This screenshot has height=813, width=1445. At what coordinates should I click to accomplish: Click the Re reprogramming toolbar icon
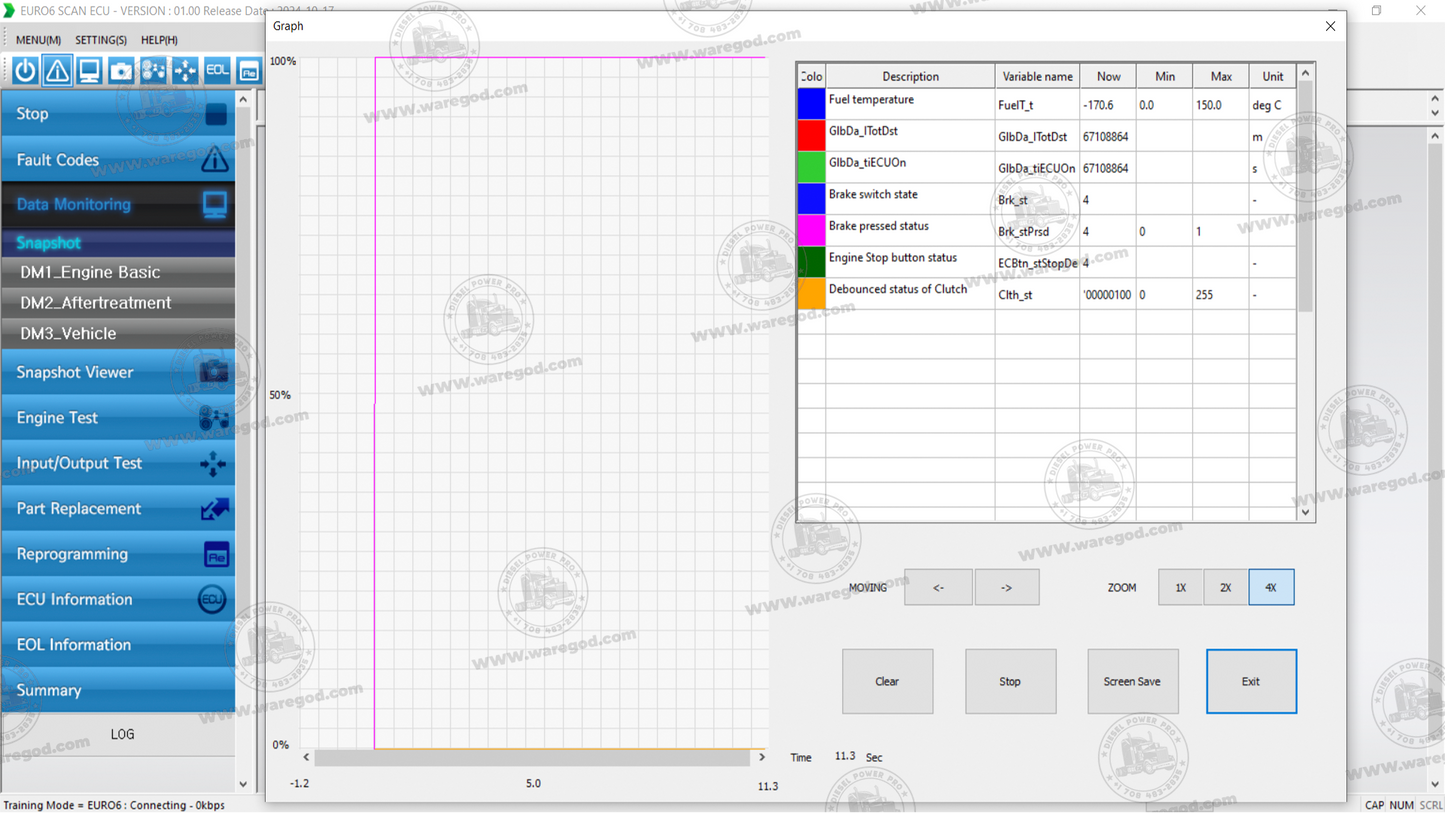[249, 70]
